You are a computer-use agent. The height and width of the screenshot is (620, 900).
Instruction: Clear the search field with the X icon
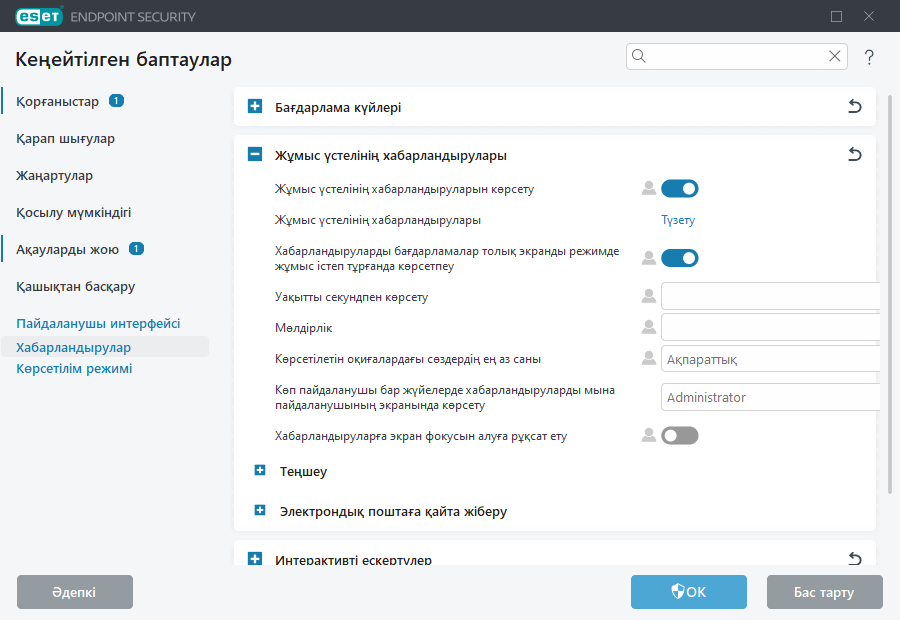[x=834, y=56]
